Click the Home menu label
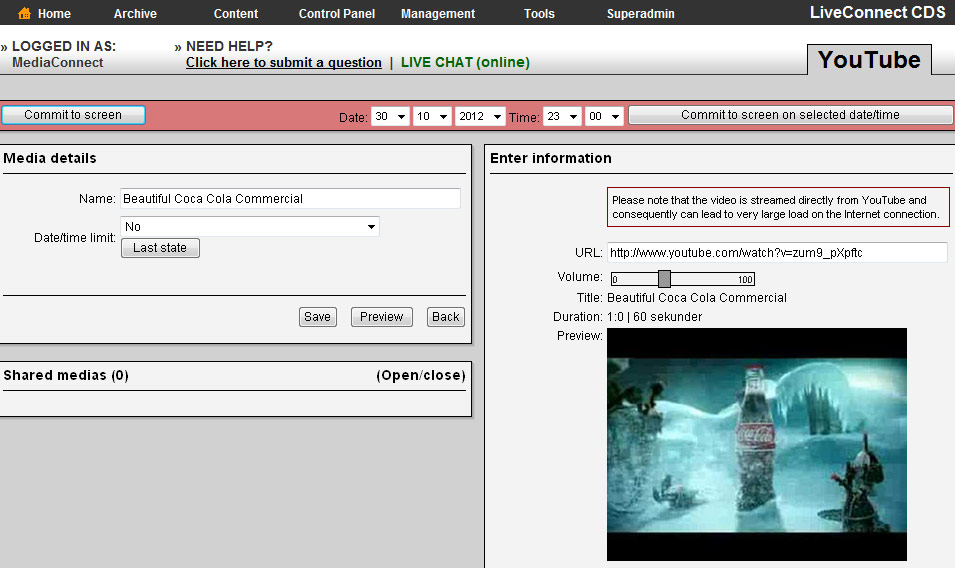This screenshot has width=955, height=568. pos(54,13)
